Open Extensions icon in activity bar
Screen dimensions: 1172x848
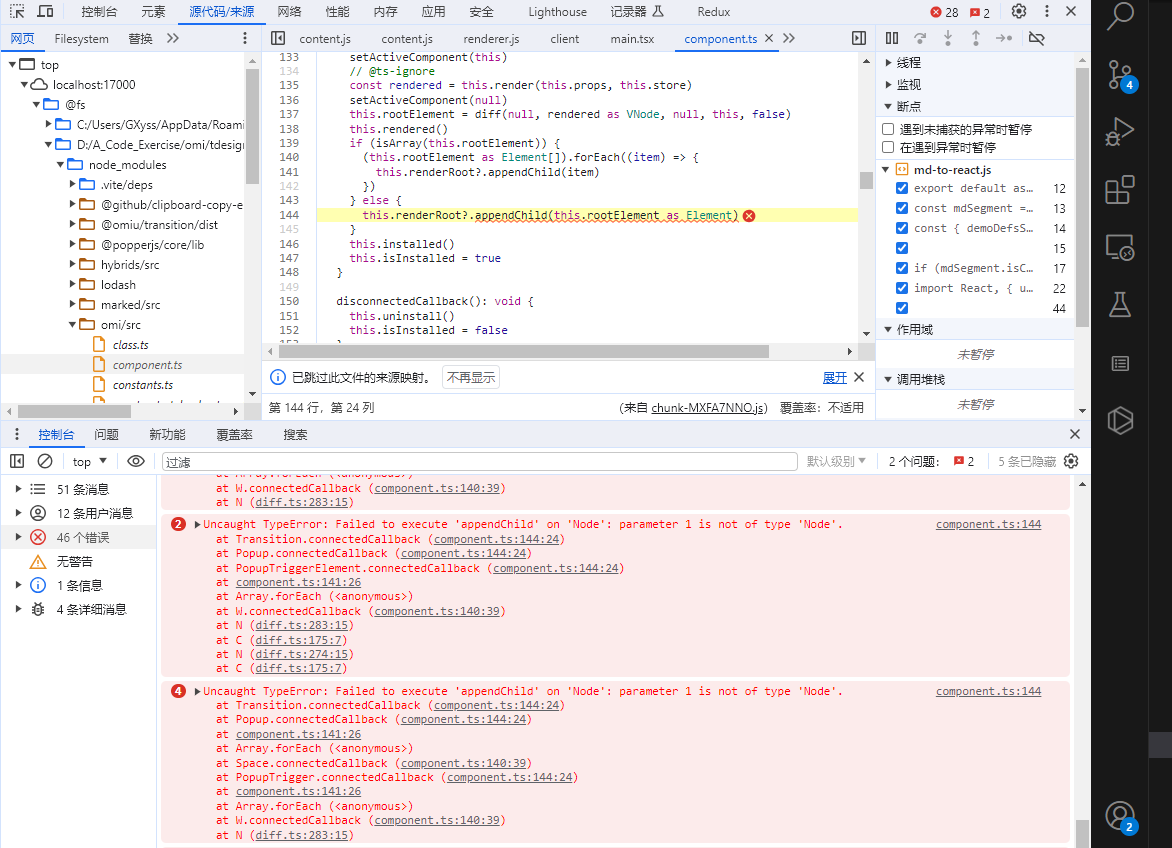pyautogui.click(x=1120, y=190)
